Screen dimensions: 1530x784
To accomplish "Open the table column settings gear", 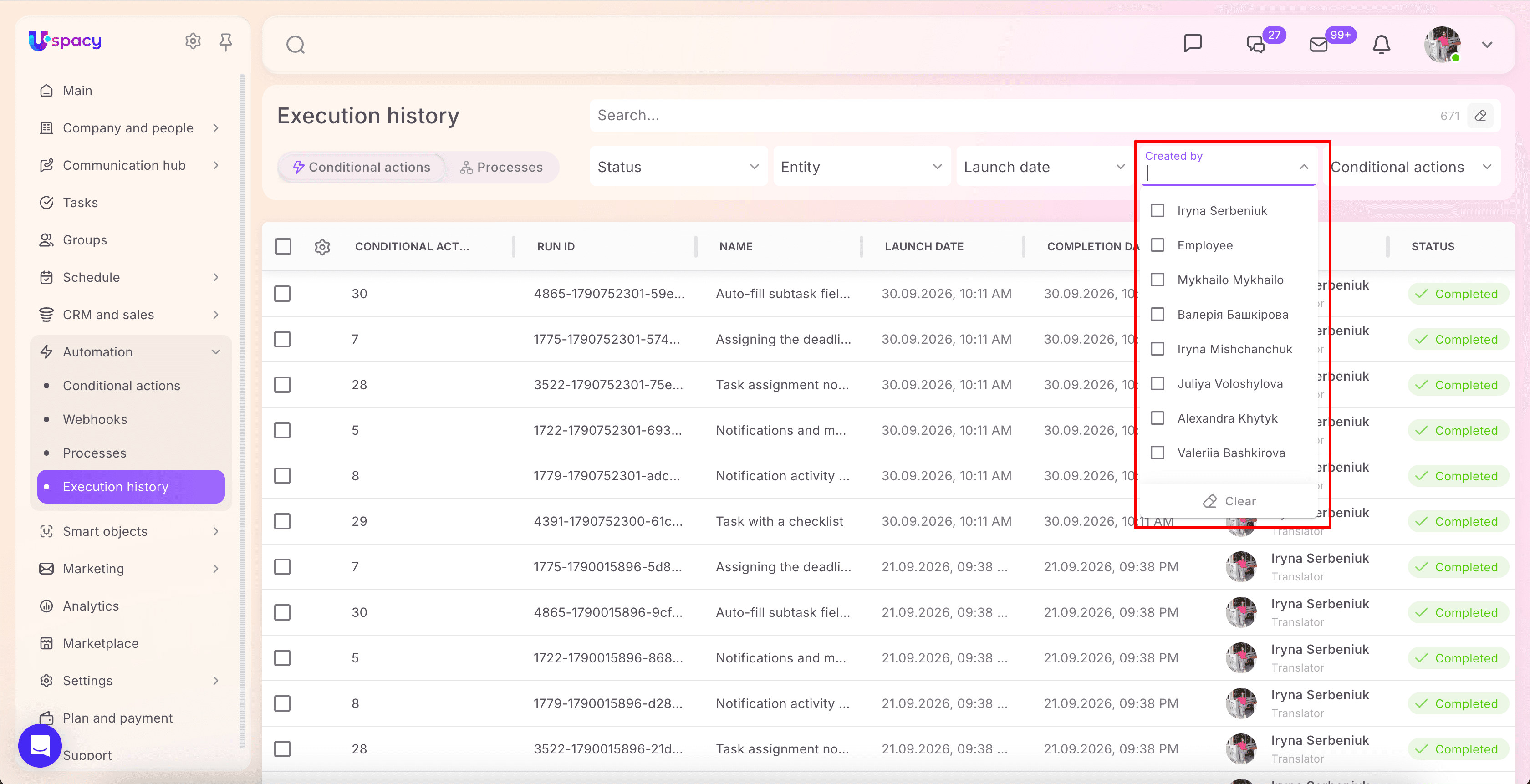I will (x=322, y=246).
